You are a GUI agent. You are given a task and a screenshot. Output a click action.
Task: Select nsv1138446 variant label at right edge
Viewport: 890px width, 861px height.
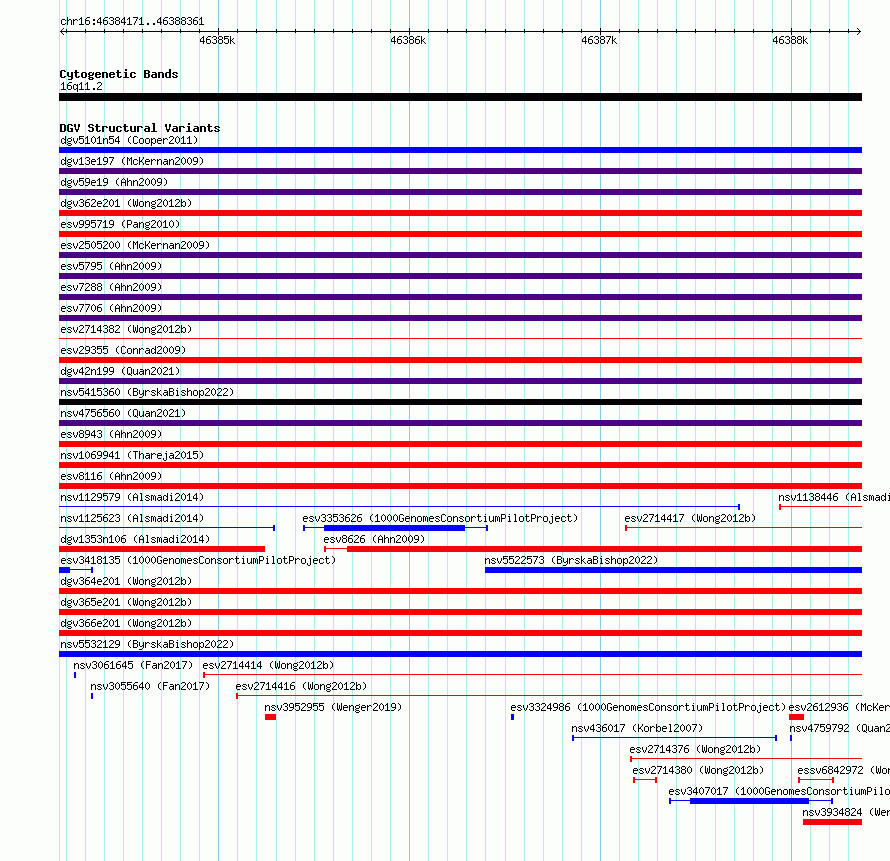pos(834,497)
